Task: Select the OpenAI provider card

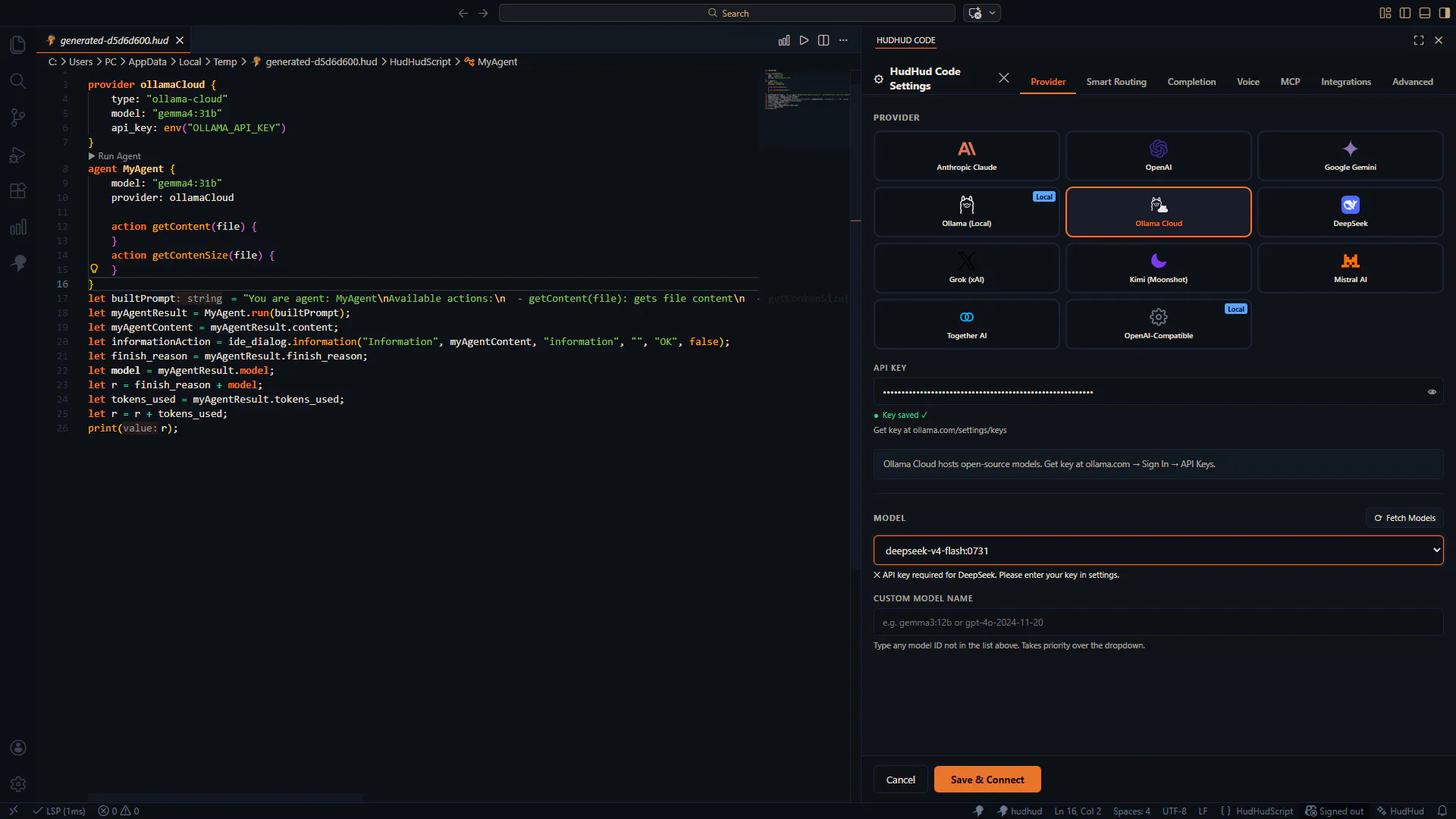Action: tap(1158, 156)
